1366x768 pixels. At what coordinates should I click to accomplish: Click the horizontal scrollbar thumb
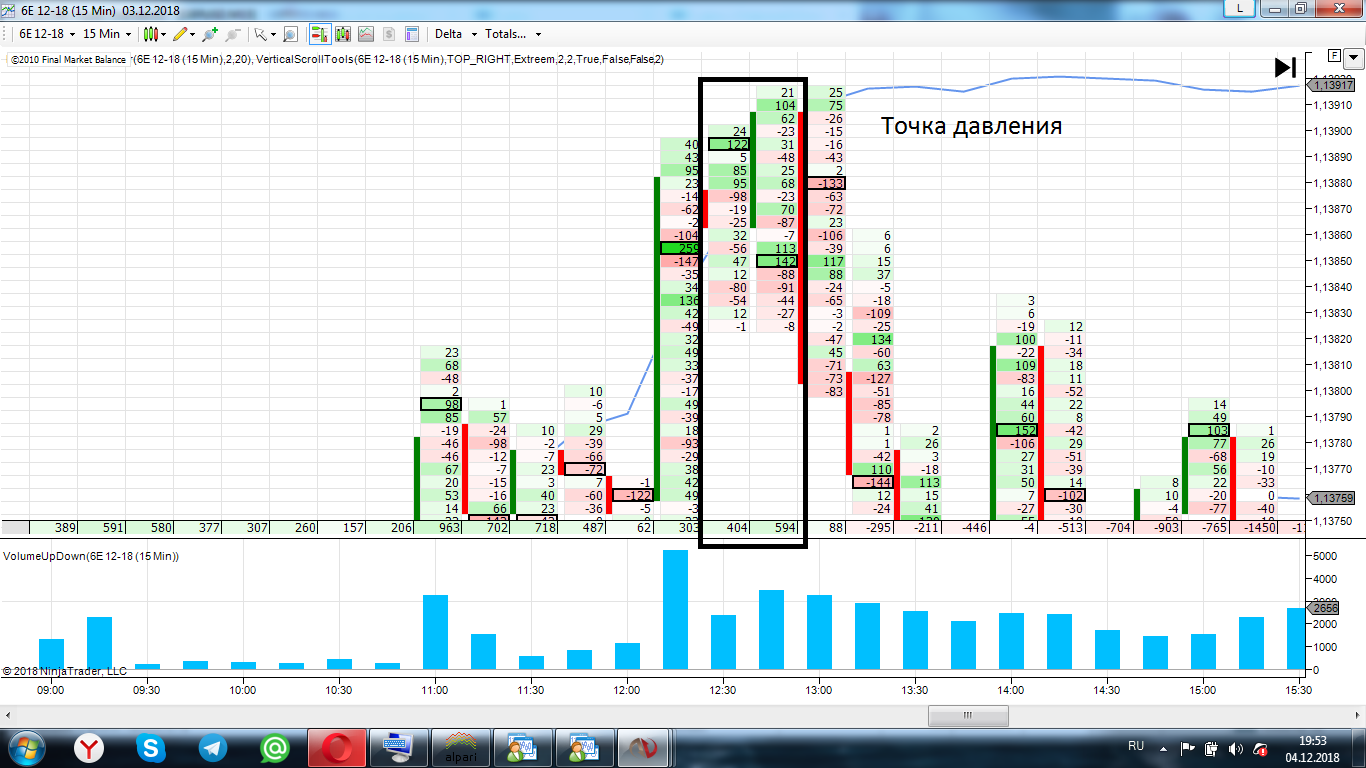966,716
